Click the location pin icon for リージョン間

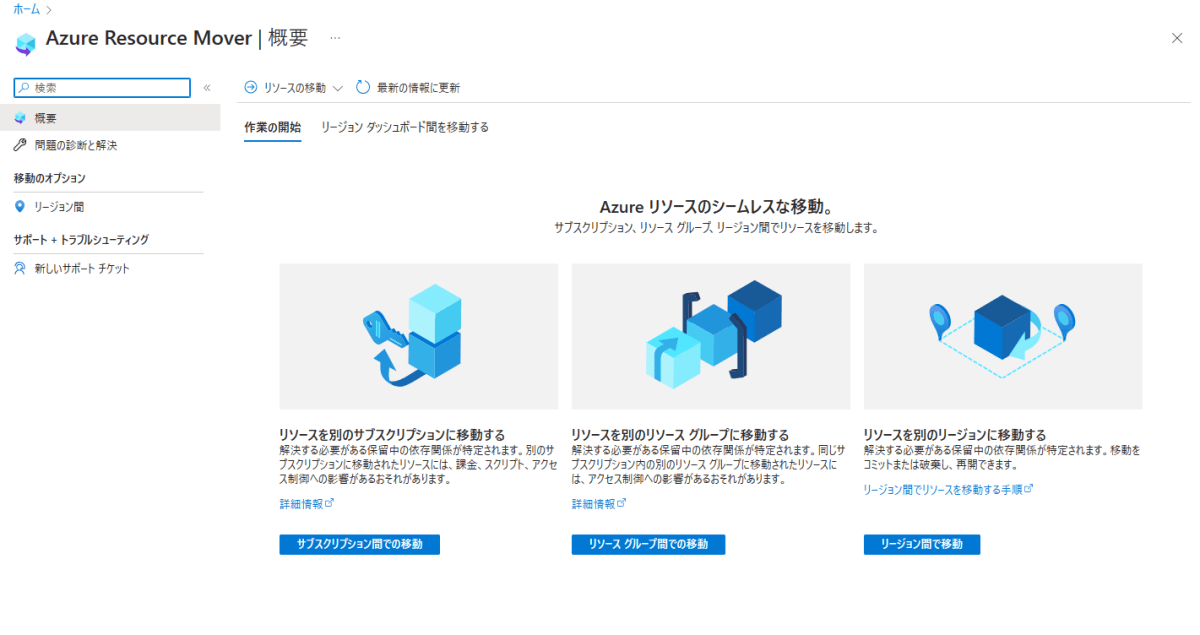(20, 206)
